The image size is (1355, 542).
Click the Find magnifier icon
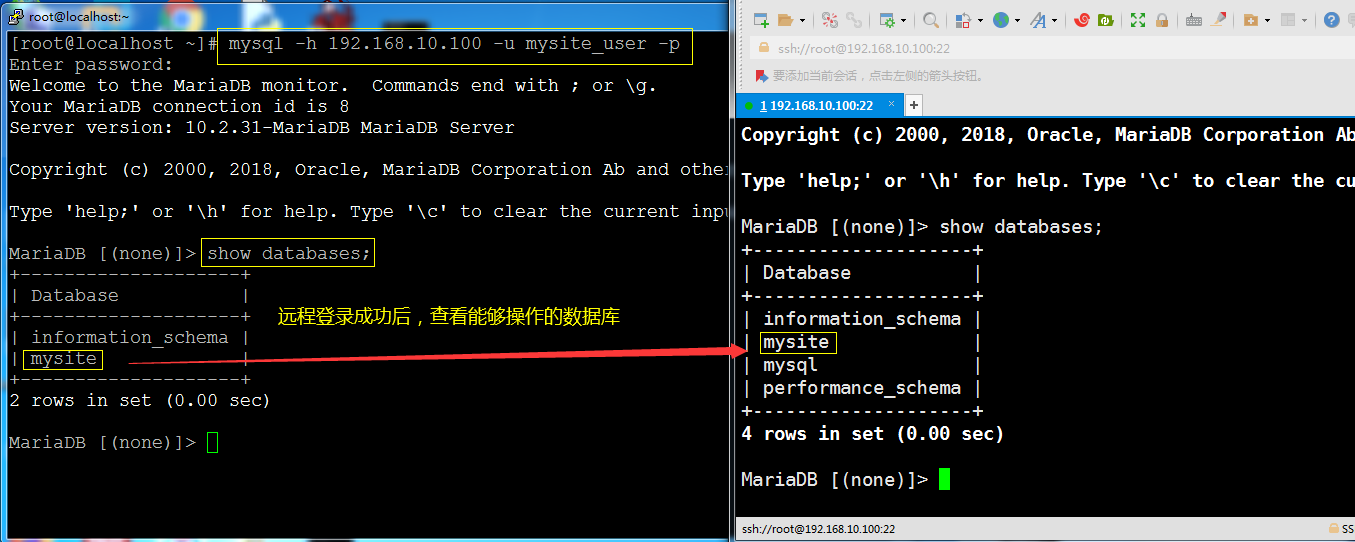(x=931, y=20)
